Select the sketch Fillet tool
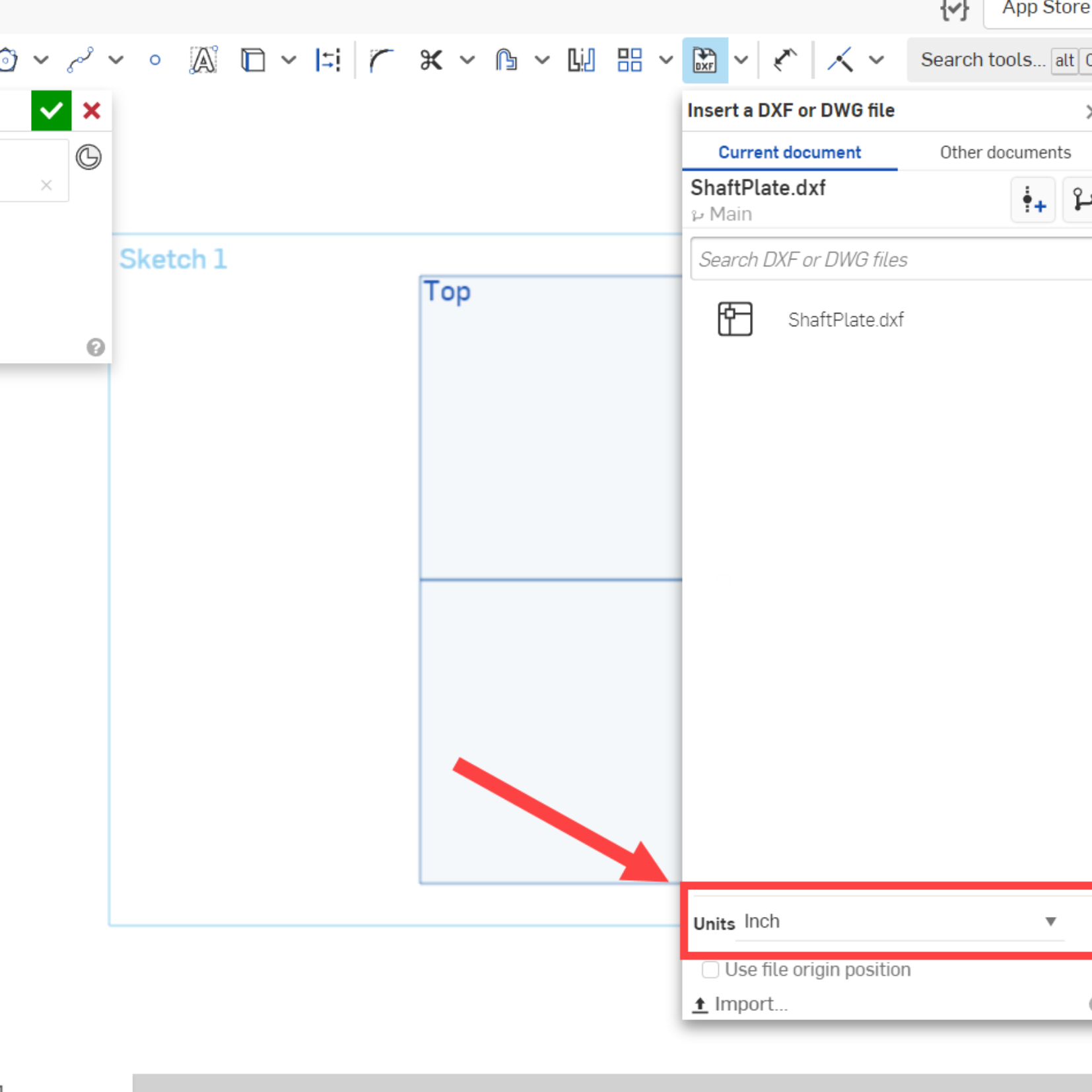 pyautogui.click(x=381, y=60)
